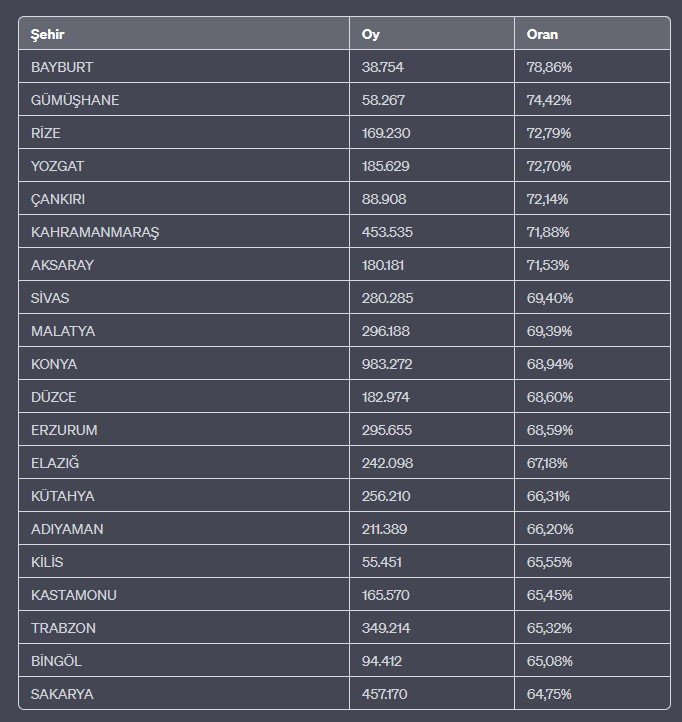Select the BAYBURT city cell
This screenshot has width=682, height=722.
pos(62,67)
